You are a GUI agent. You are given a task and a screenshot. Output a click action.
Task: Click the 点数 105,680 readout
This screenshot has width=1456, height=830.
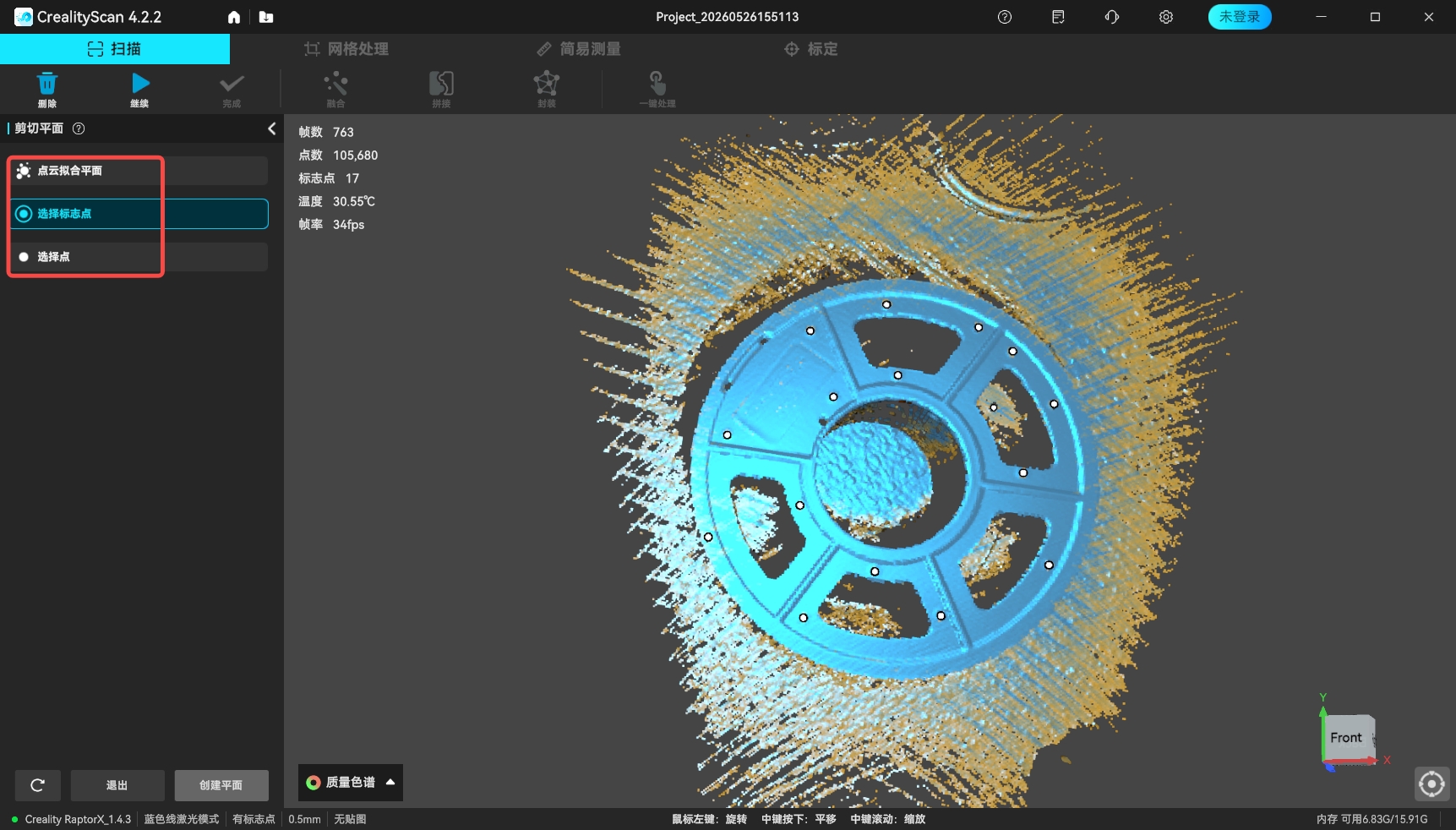click(338, 156)
